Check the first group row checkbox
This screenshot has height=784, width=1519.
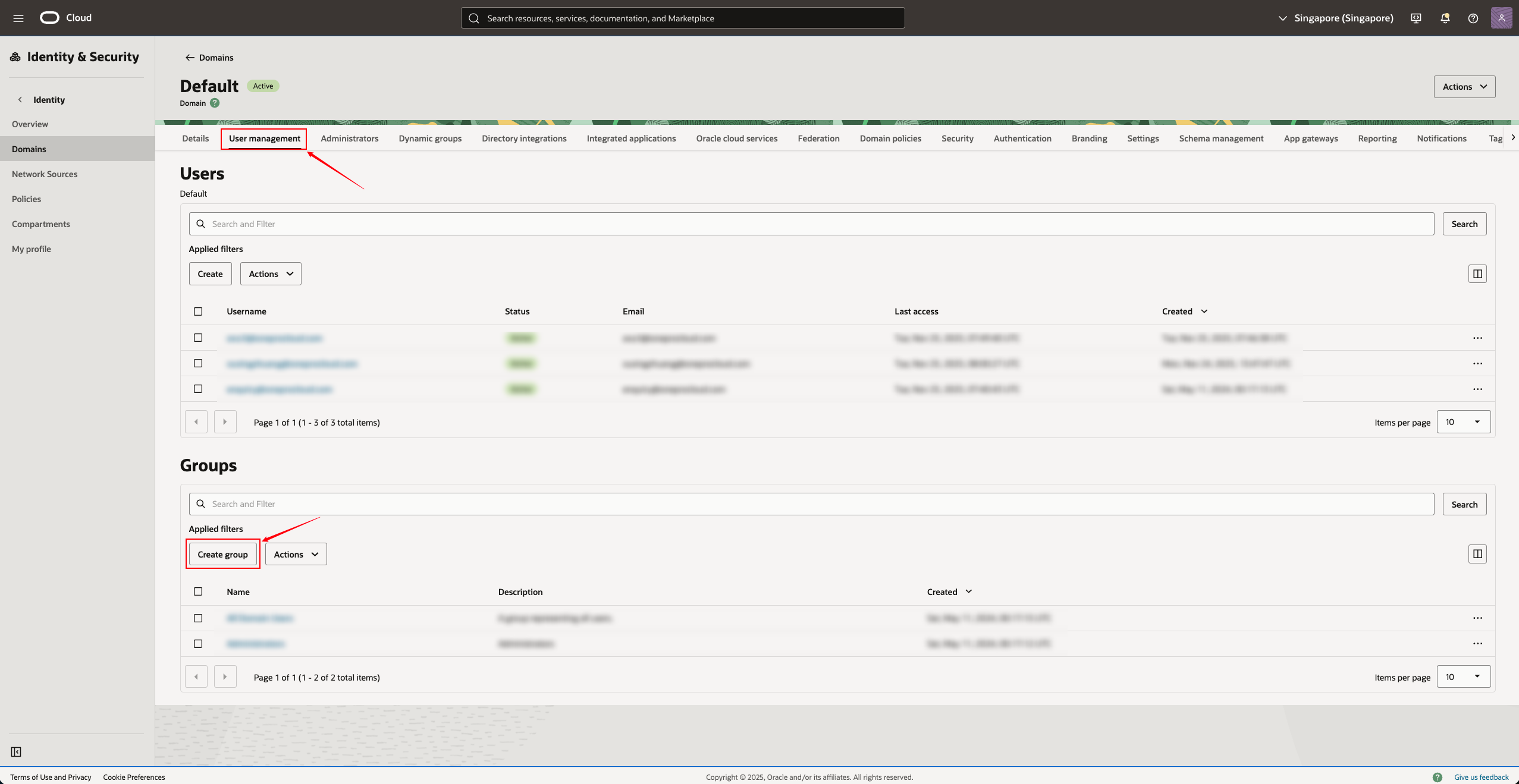(x=198, y=618)
